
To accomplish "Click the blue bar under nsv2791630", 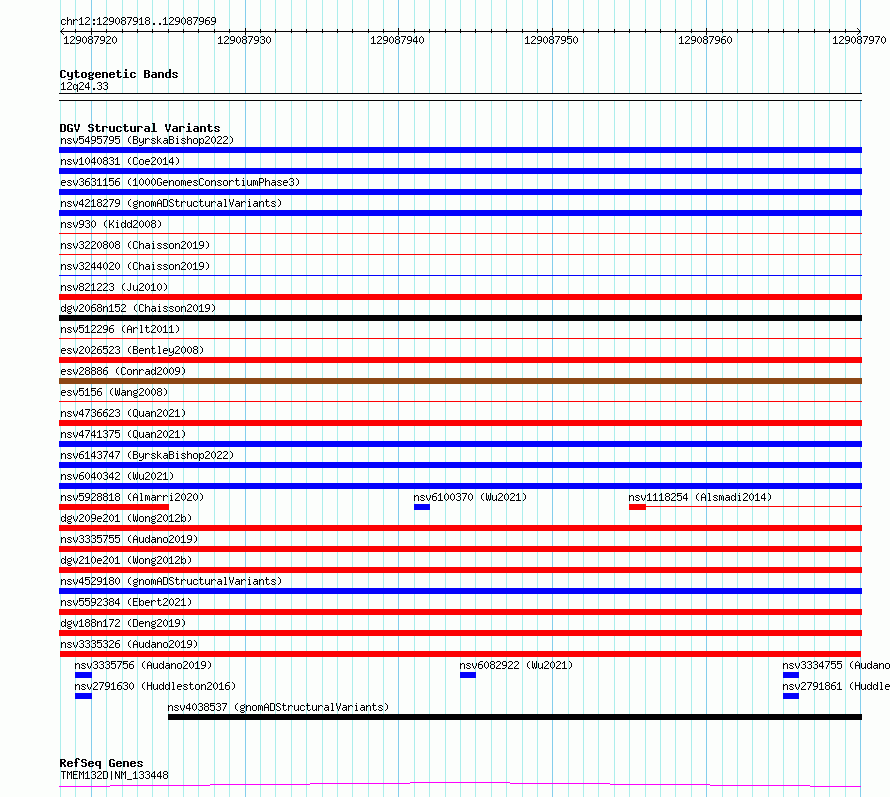I will pyautogui.click(x=83, y=696).
